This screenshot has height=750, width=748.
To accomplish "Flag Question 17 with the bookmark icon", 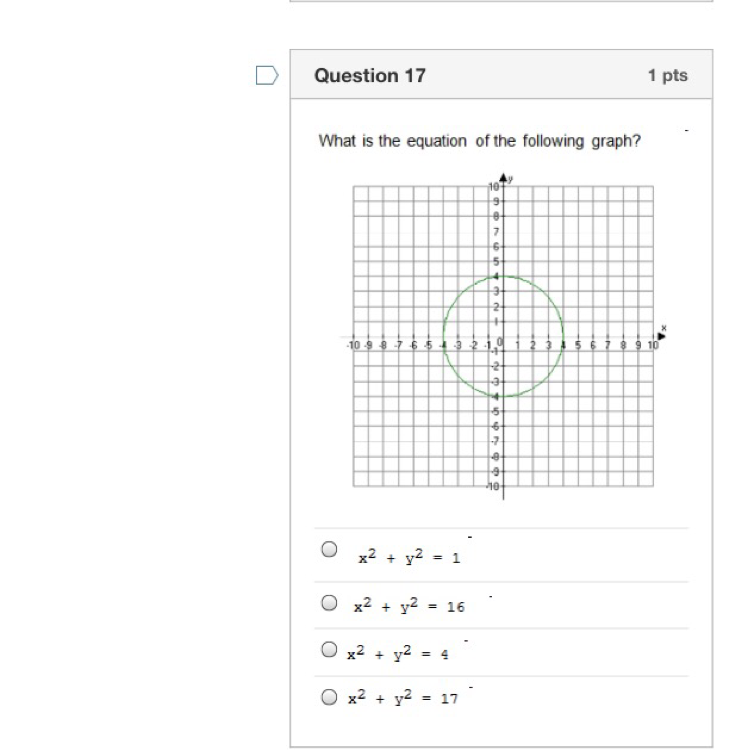I will tap(267, 76).
